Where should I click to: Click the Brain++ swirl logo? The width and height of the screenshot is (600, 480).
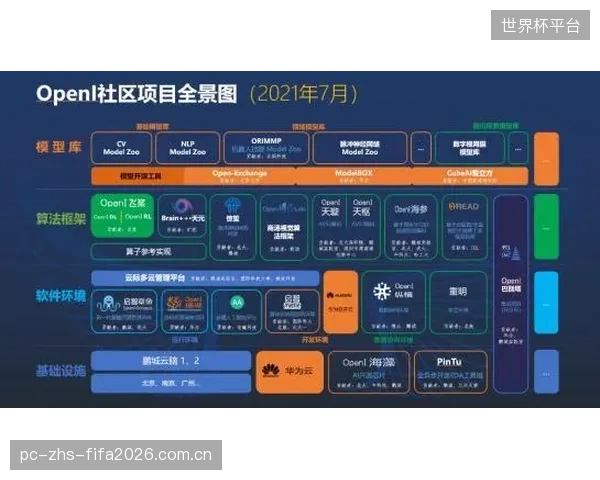pos(182,206)
